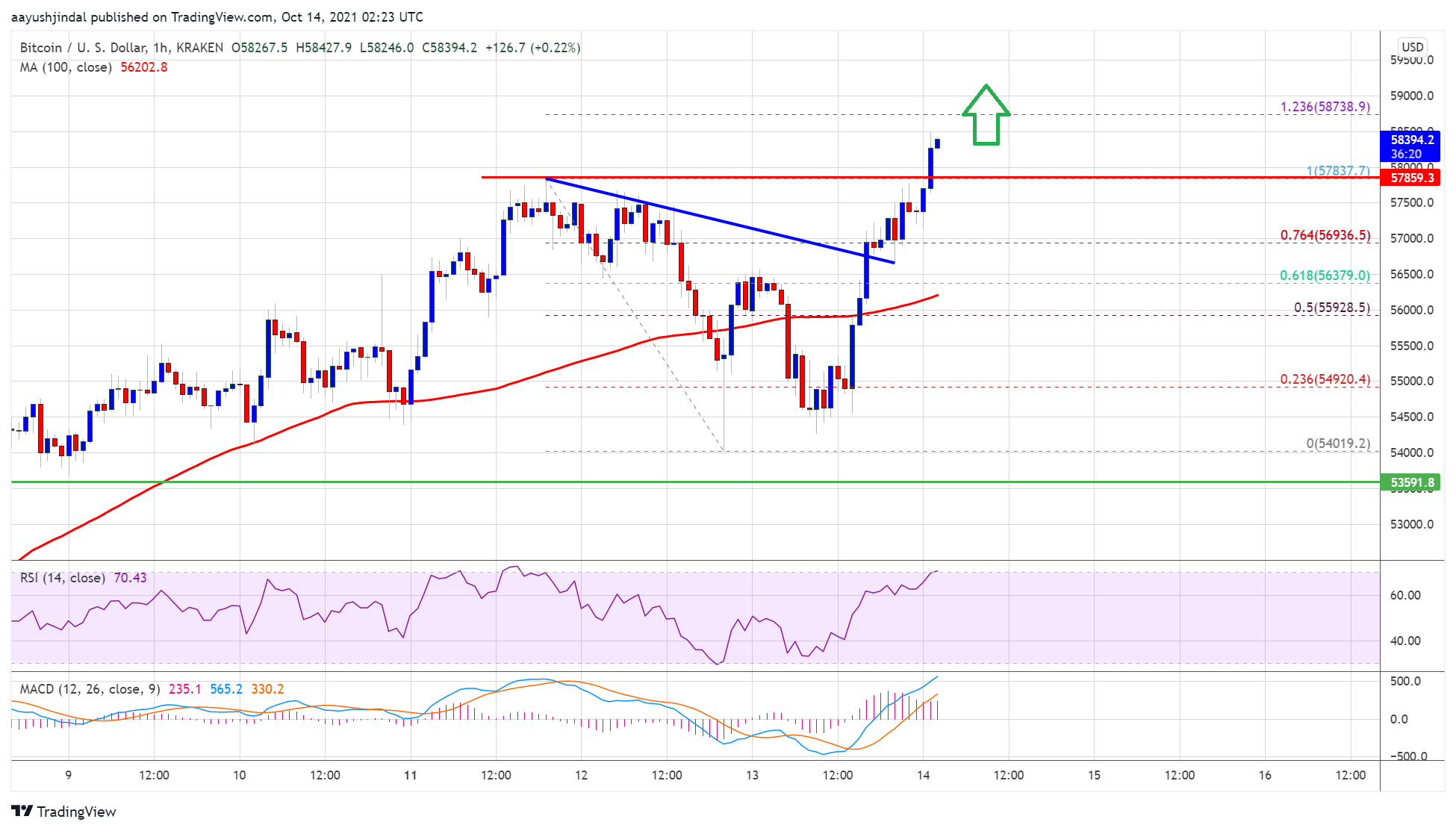Click the 0.236(54920.4) Fibonacci level label
This screenshot has width=1456, height=831.
1325,379
